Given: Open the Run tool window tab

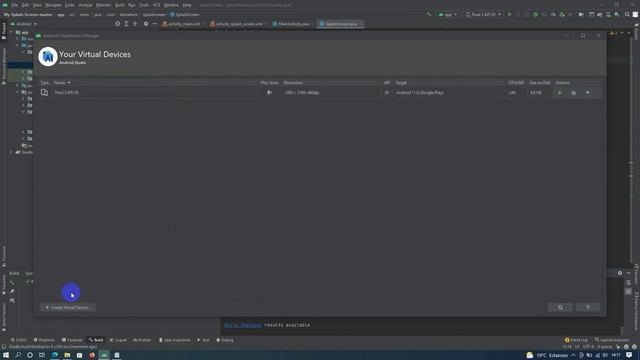Looking at the screenshot, I should coord(203,340).
